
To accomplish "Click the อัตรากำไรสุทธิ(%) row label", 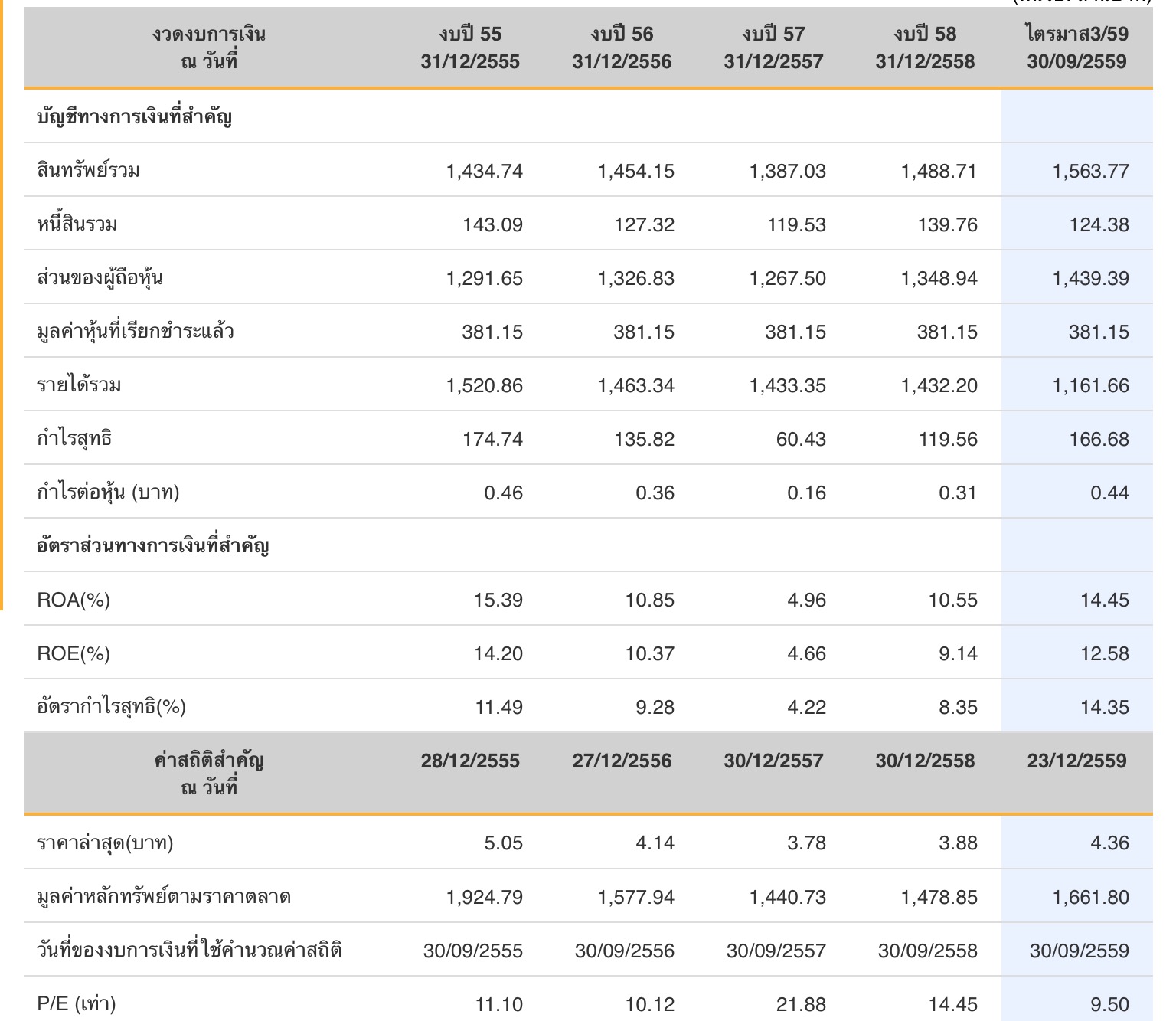I will tap(111, 706).
